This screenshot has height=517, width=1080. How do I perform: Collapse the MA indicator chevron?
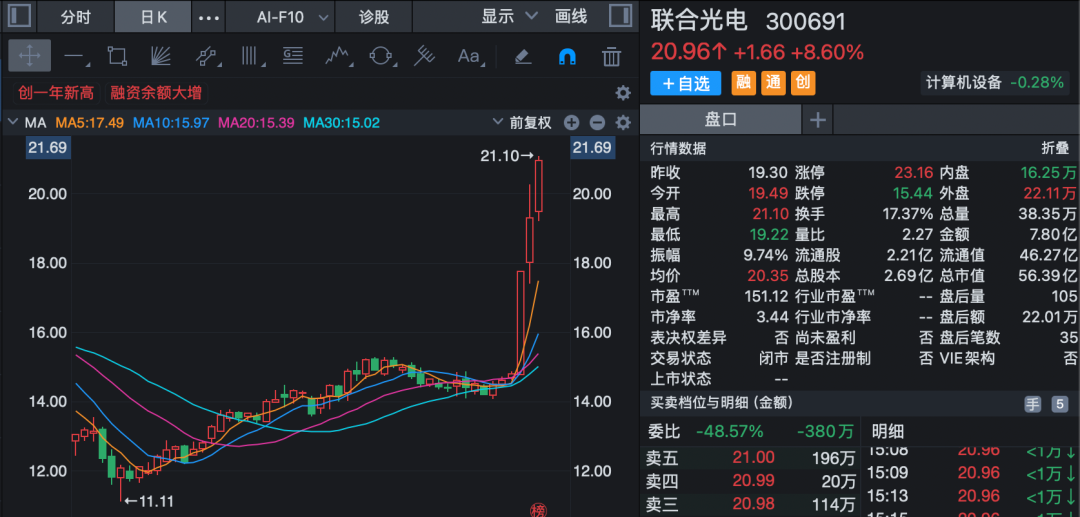pos(13,123)
